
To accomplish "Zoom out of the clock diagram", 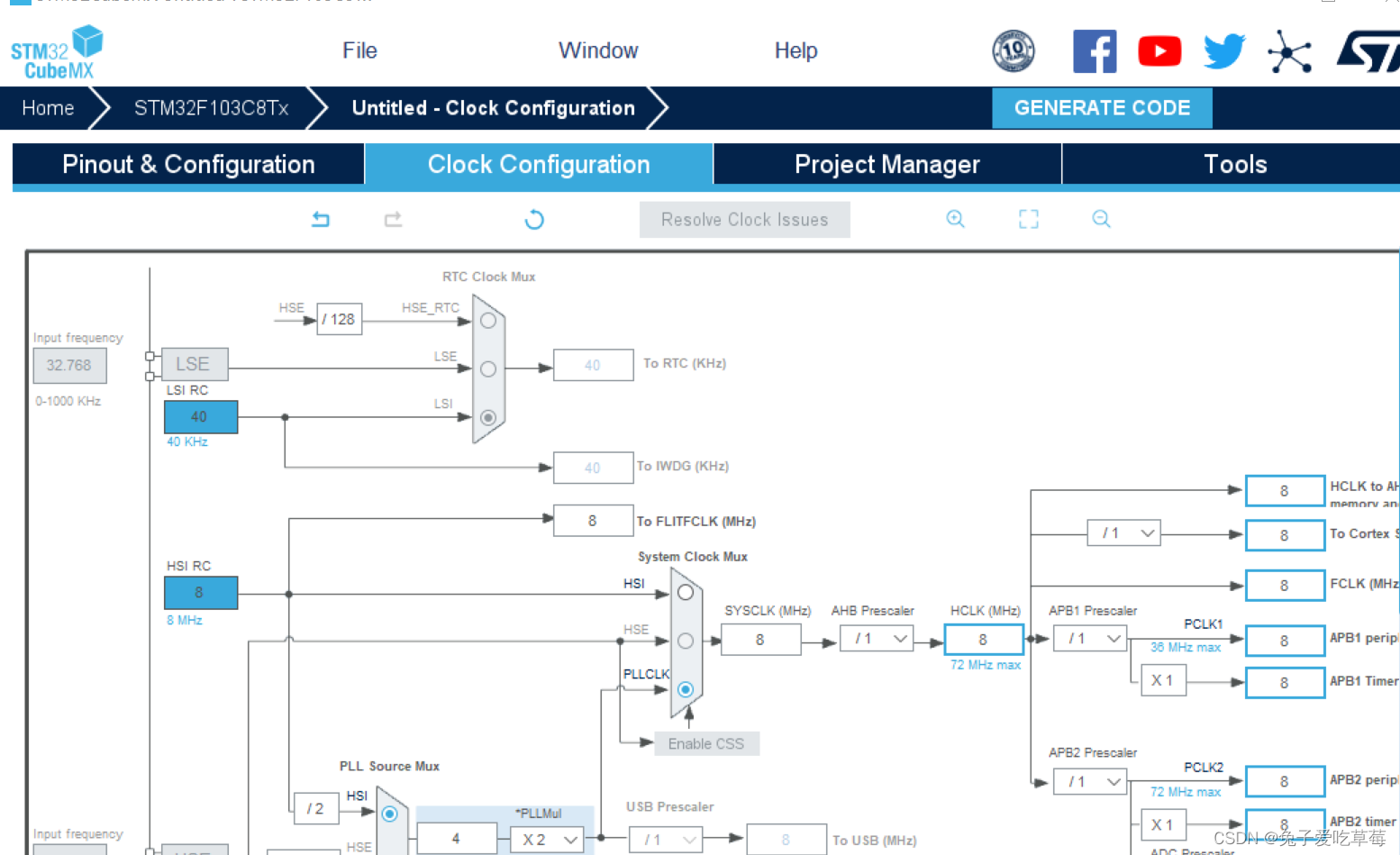I will click(x=1101, y=219).
